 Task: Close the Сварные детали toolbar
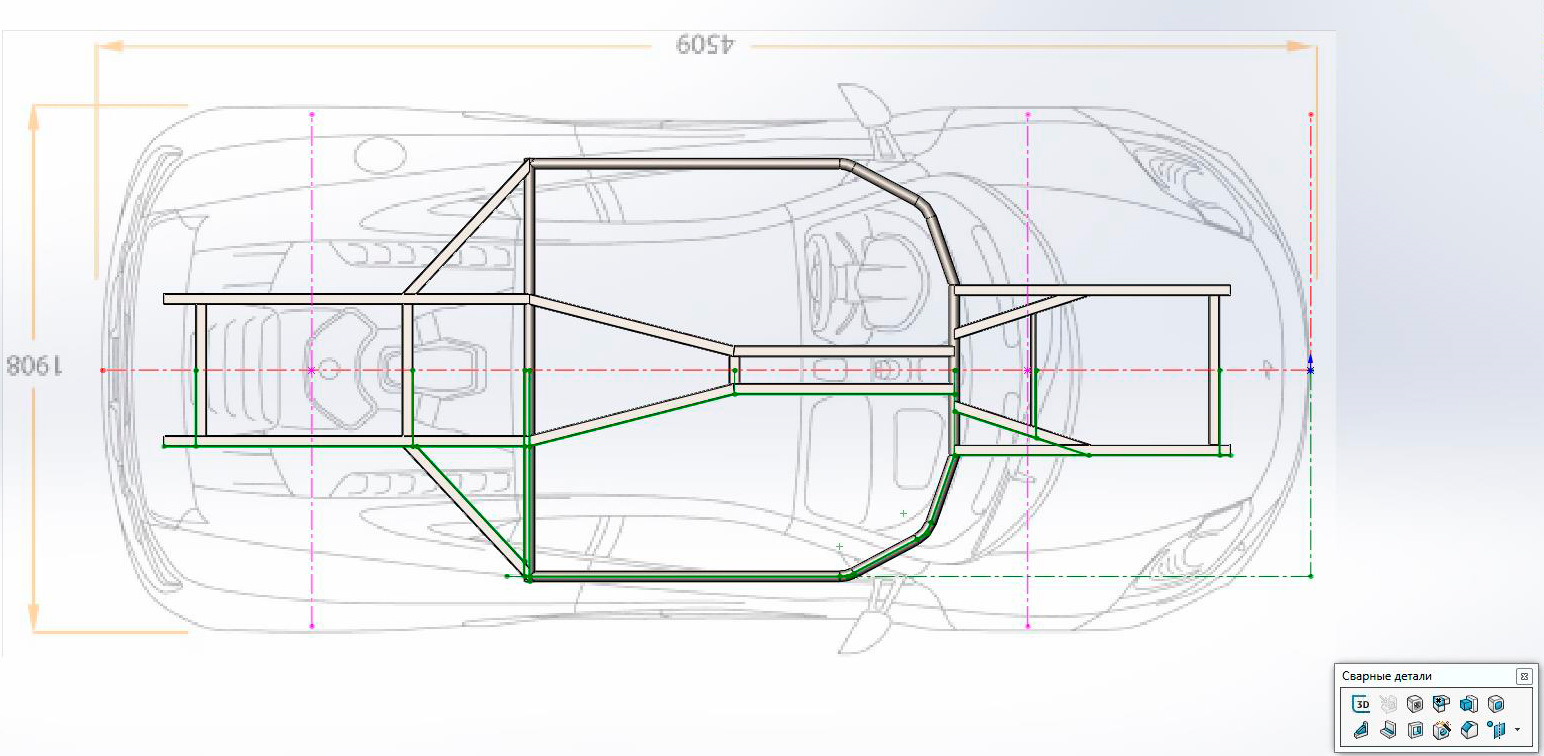(x=1524, y=677)
